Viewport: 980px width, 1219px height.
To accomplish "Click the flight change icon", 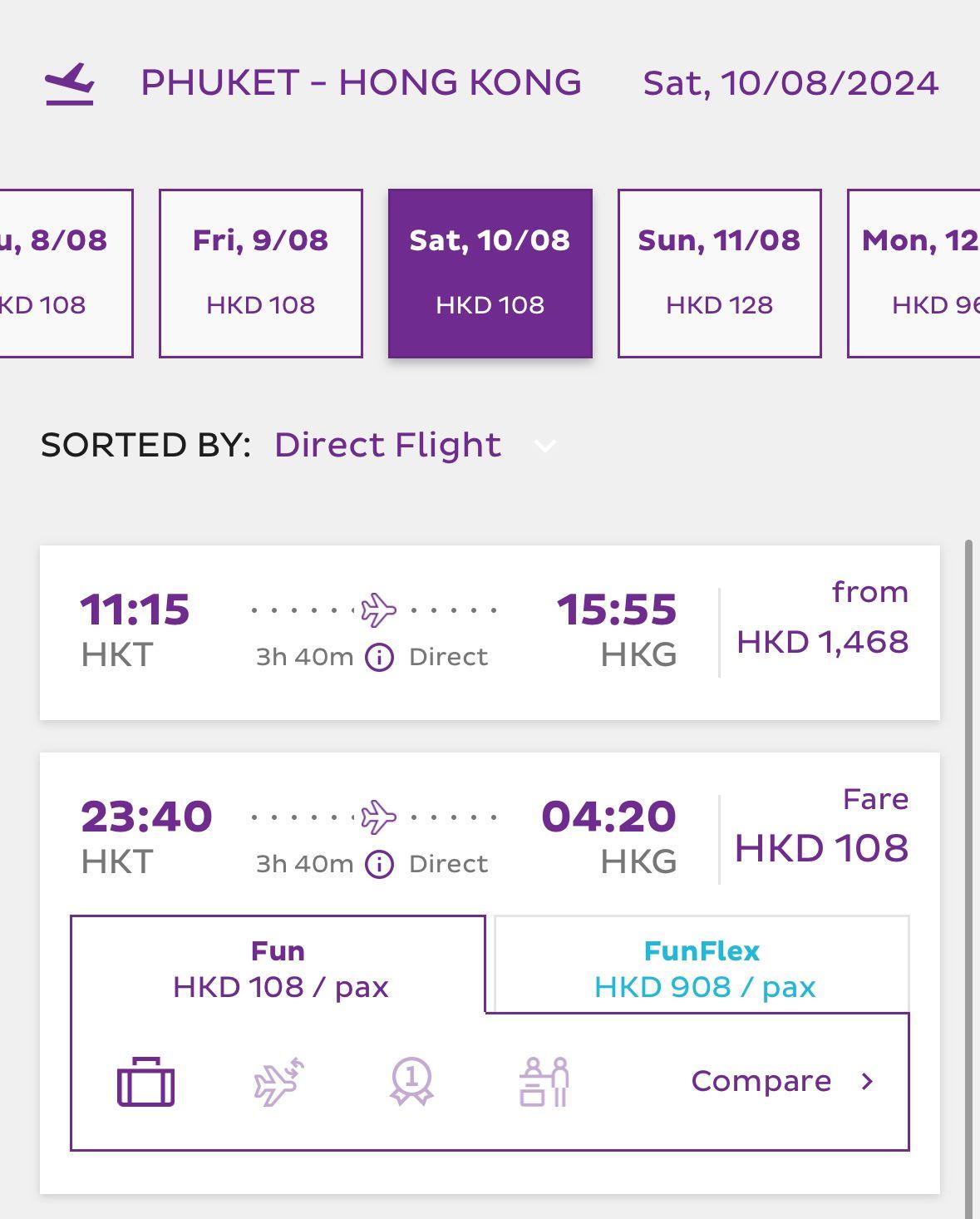I will tap(278, 1082).
